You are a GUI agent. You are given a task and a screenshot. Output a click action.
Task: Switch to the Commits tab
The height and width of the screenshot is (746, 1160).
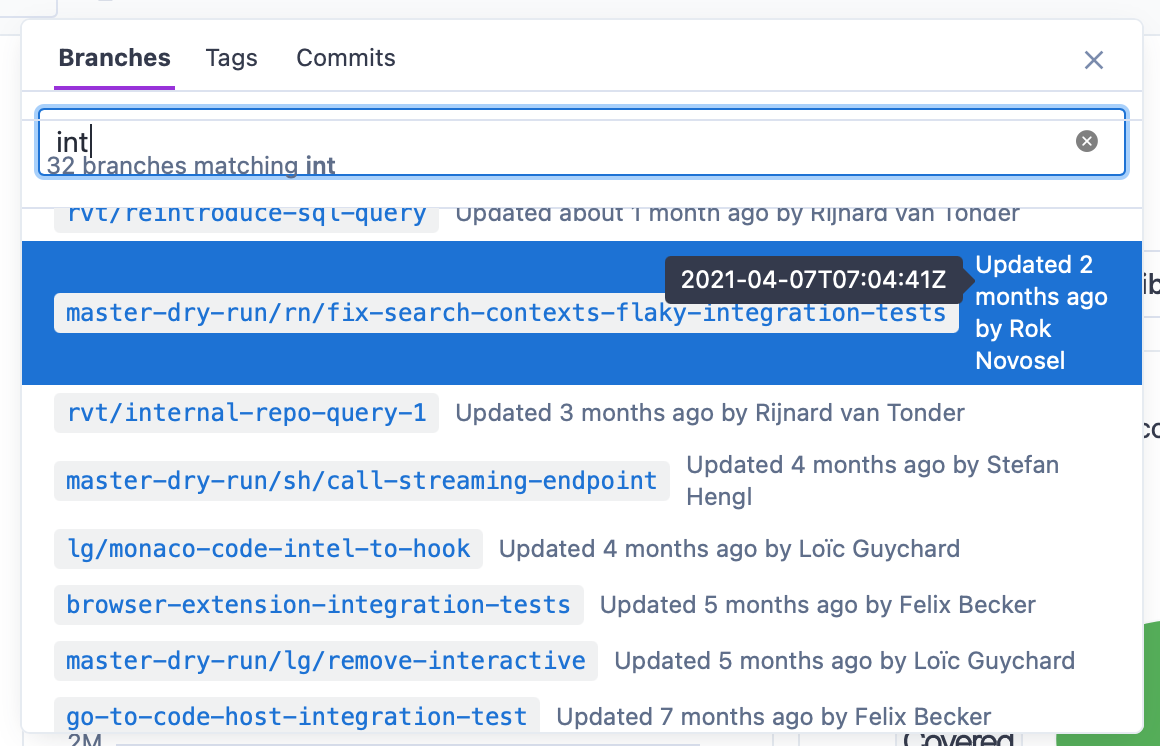(x=345, y=58)
